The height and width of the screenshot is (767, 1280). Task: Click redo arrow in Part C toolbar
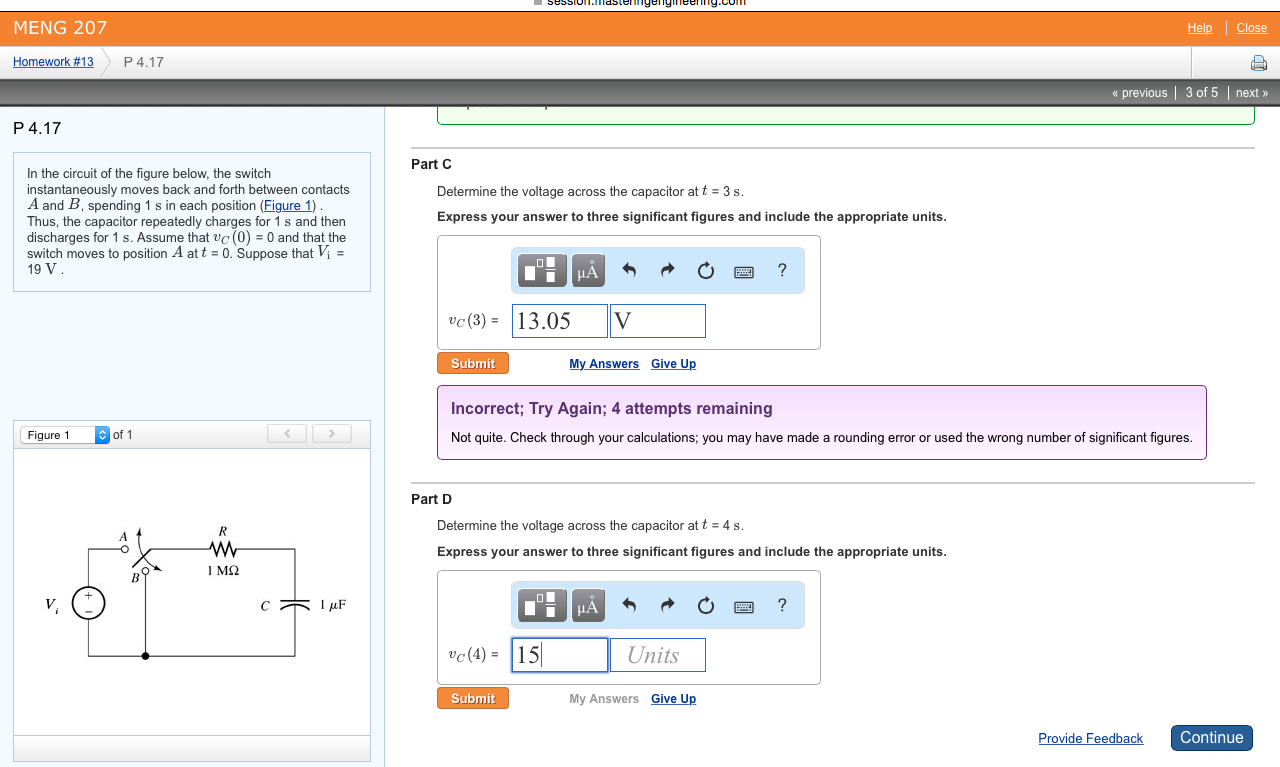coord(667,270)
